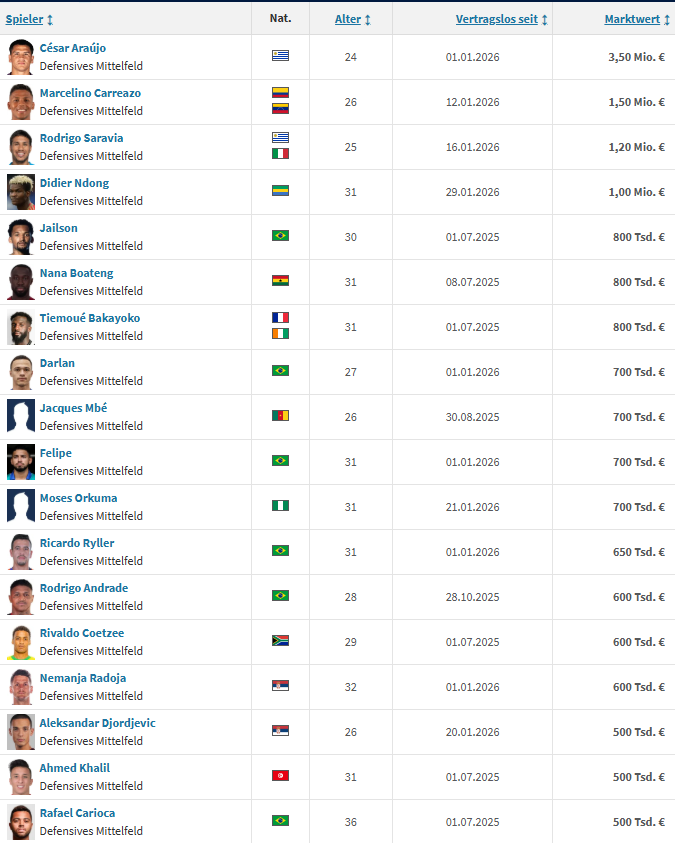The image size is (675, 843).
Task: Open Darlan's player profile link
Action: 57,363
